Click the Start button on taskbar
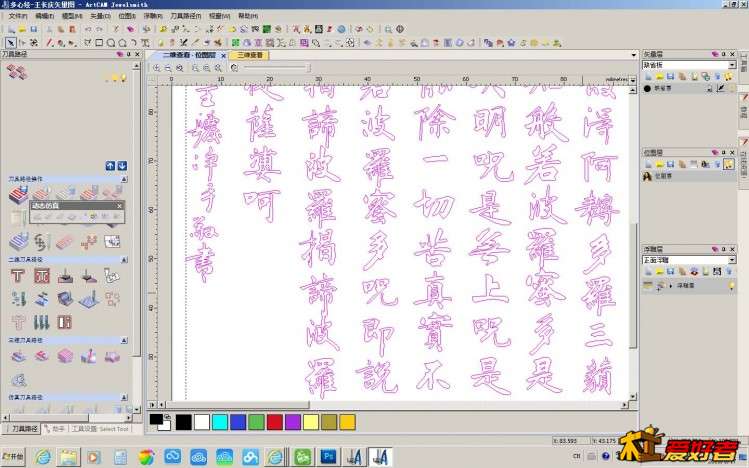Image resolution: width=749 pixels, height=468 pixels. [x=13, y=457]
